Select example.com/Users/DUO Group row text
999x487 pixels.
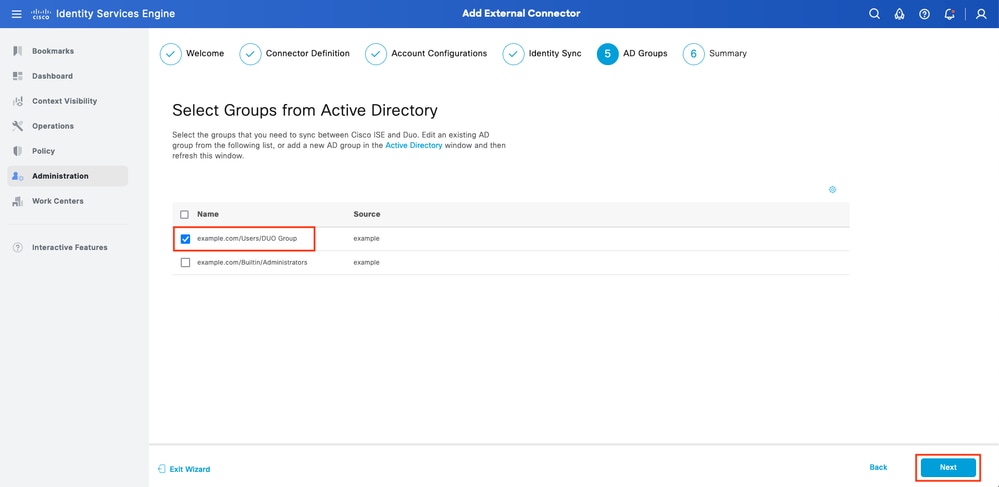click(247, 238)
